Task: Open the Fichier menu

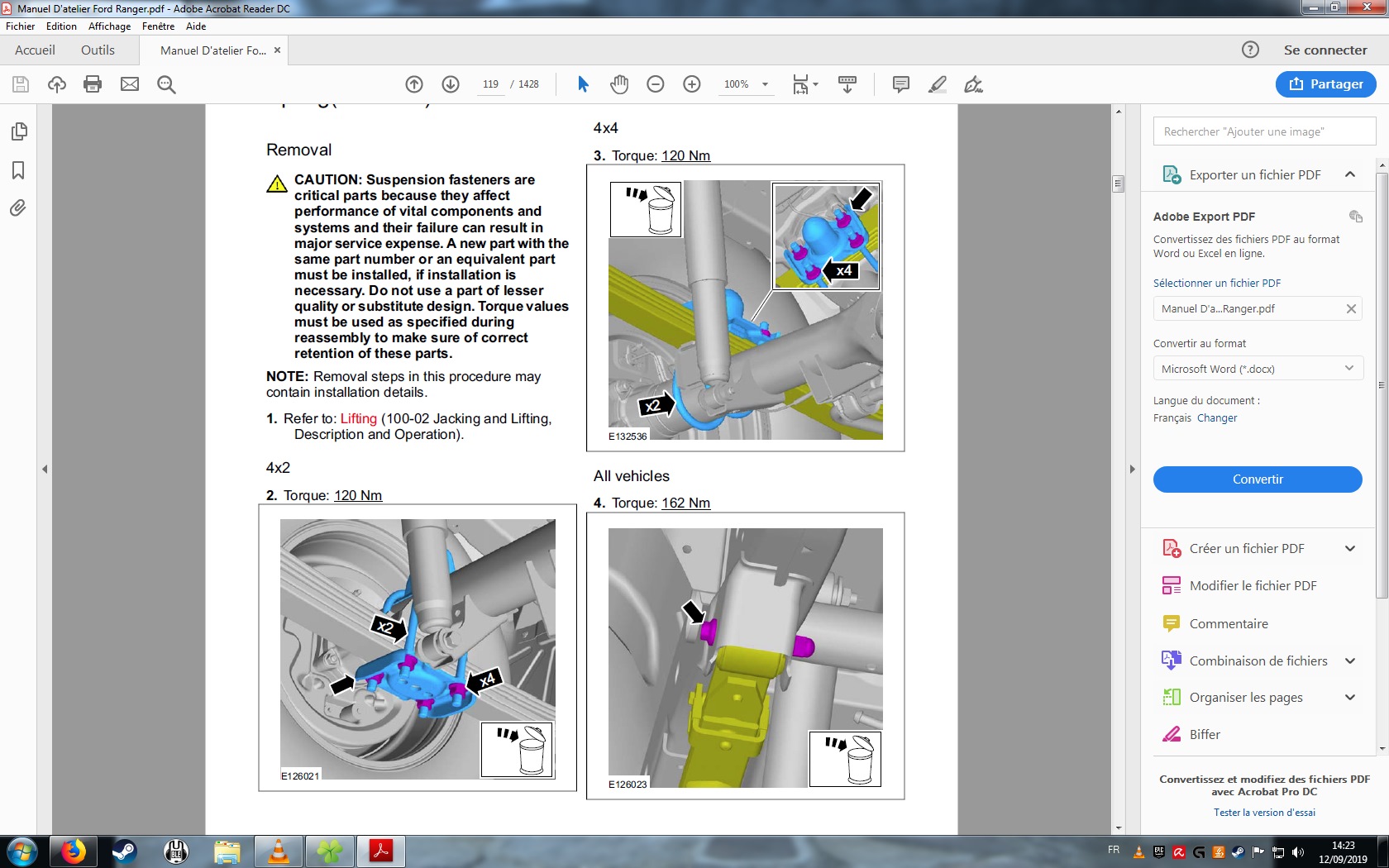Action: [21, 26]
